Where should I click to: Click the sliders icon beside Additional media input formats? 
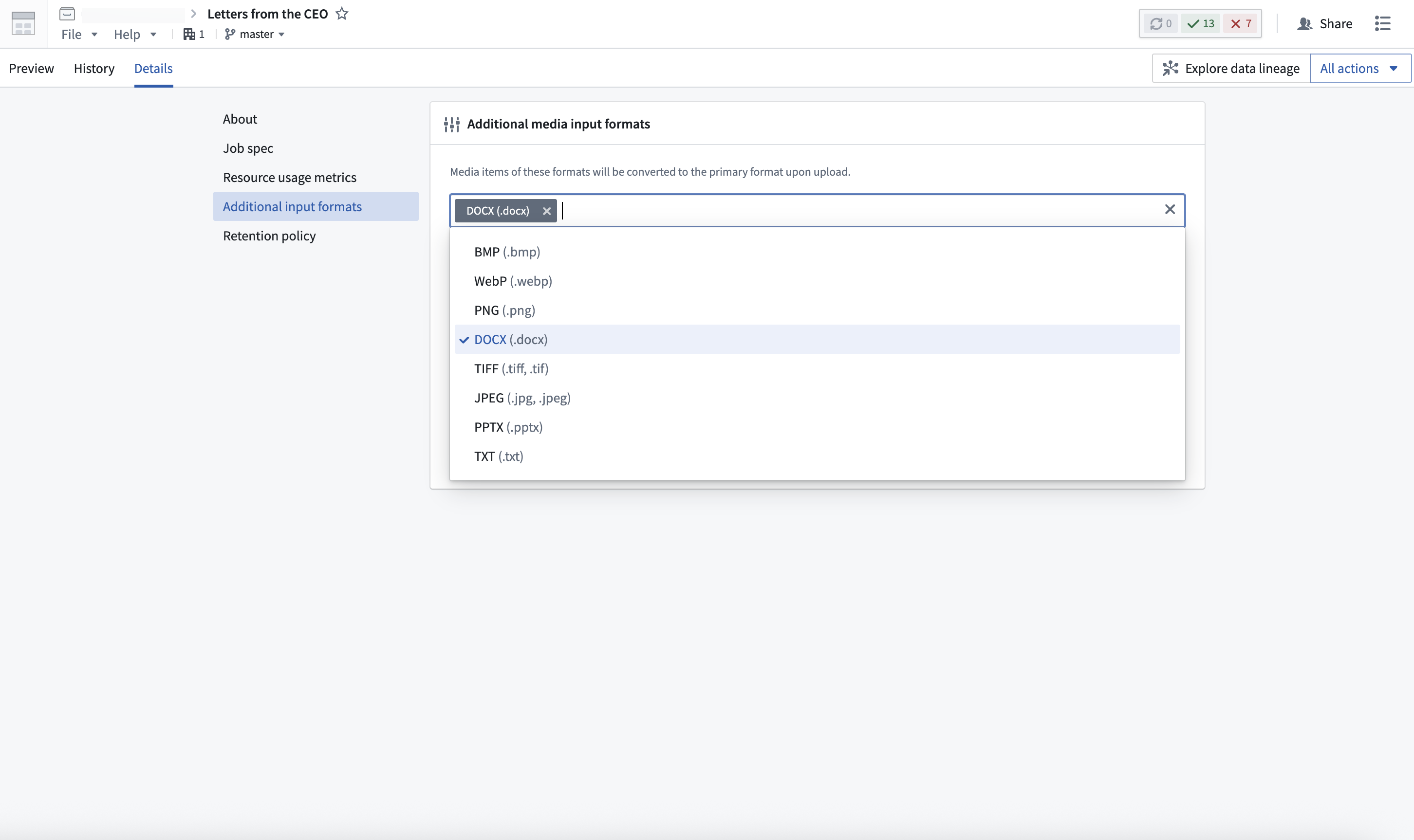[451, 124]
